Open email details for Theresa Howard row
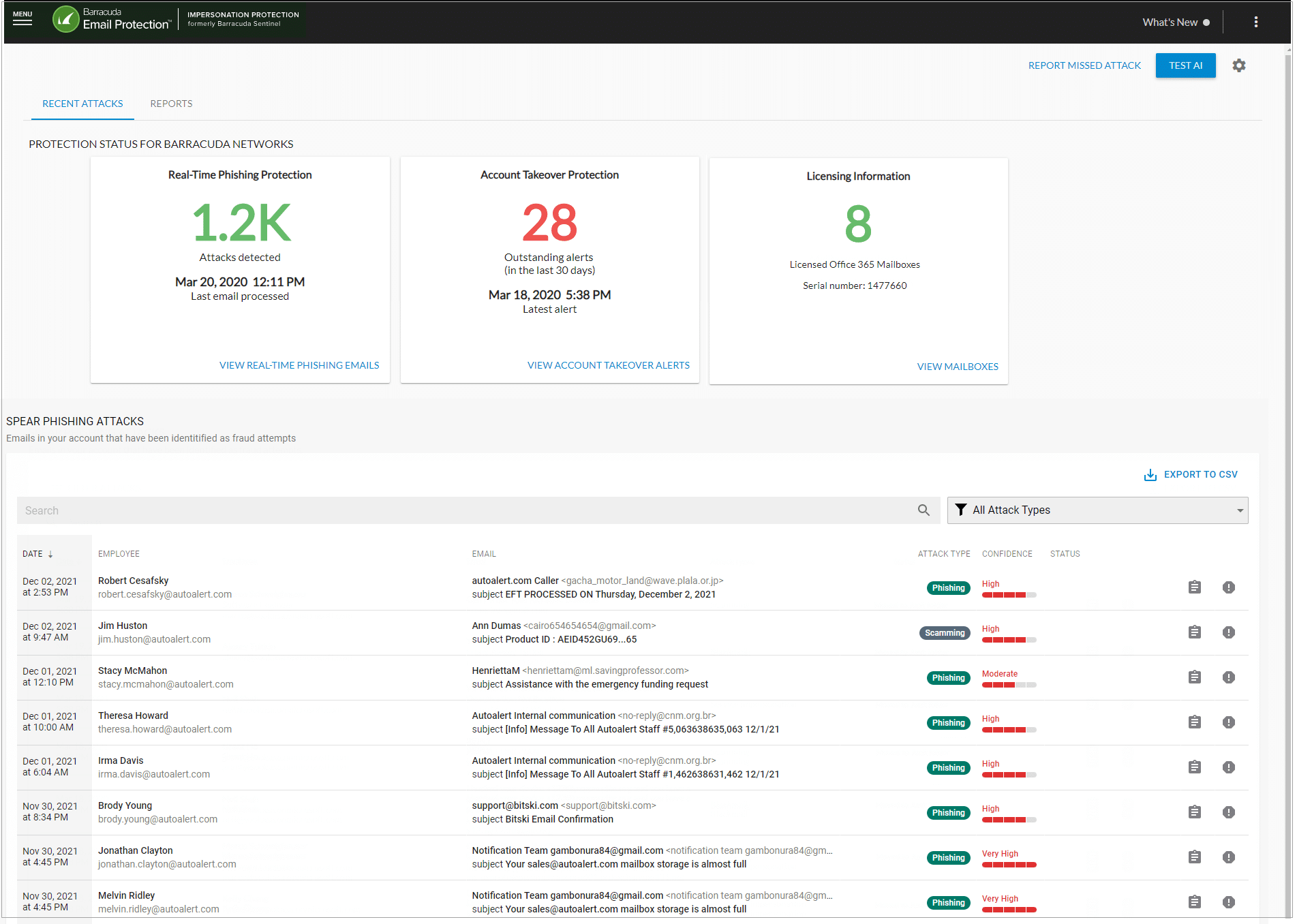Screen dimensions: 1297x924 coord(1194,722)
